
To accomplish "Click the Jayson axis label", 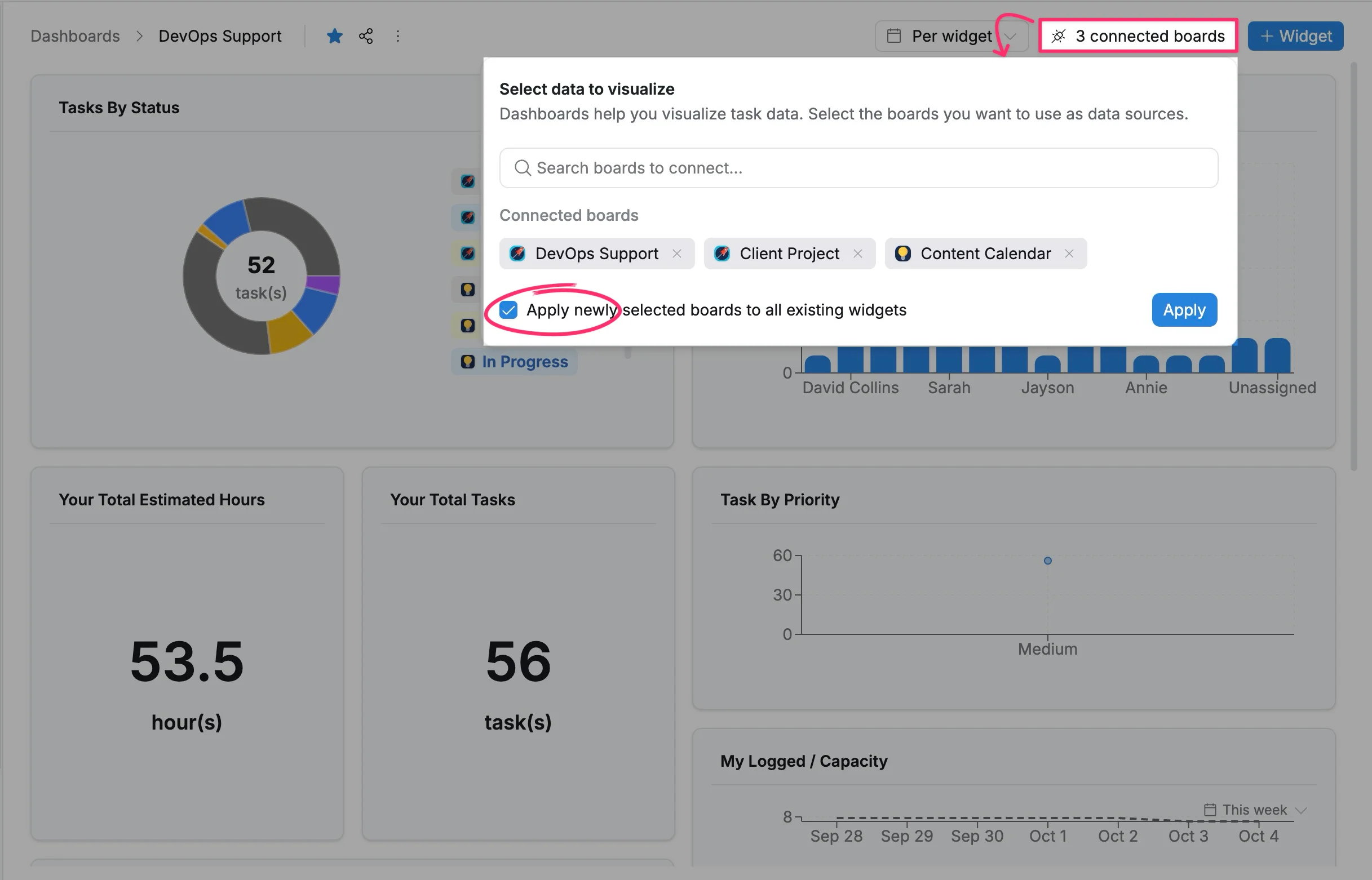I will pos(1047,388).
